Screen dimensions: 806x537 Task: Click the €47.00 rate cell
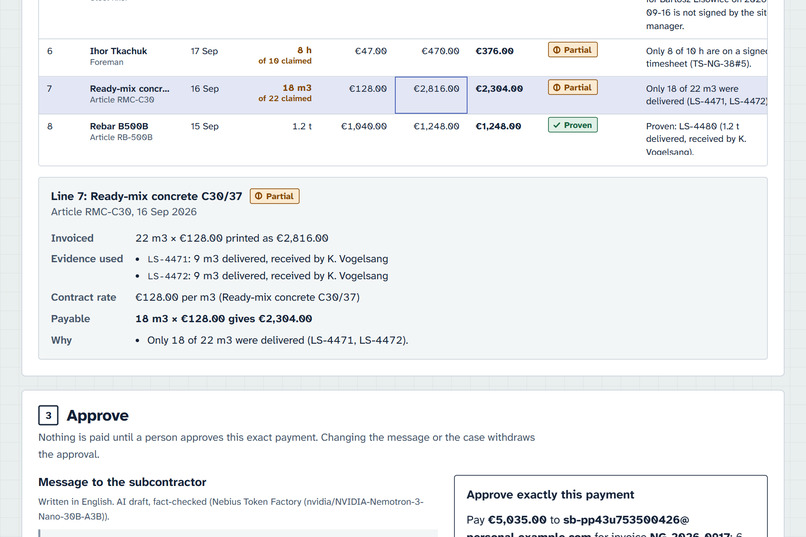coord(371,51)
